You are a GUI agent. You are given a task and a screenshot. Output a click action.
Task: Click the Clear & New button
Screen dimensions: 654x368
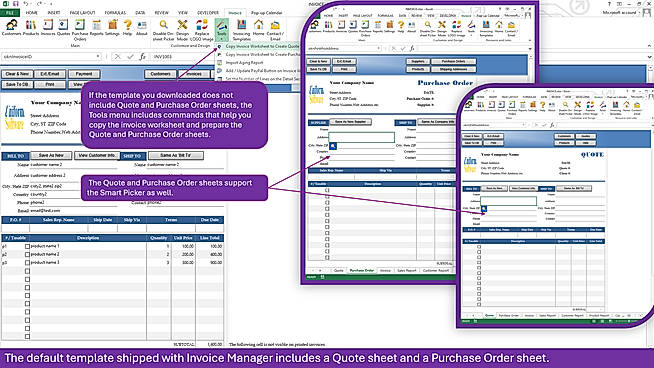[17, 74]
